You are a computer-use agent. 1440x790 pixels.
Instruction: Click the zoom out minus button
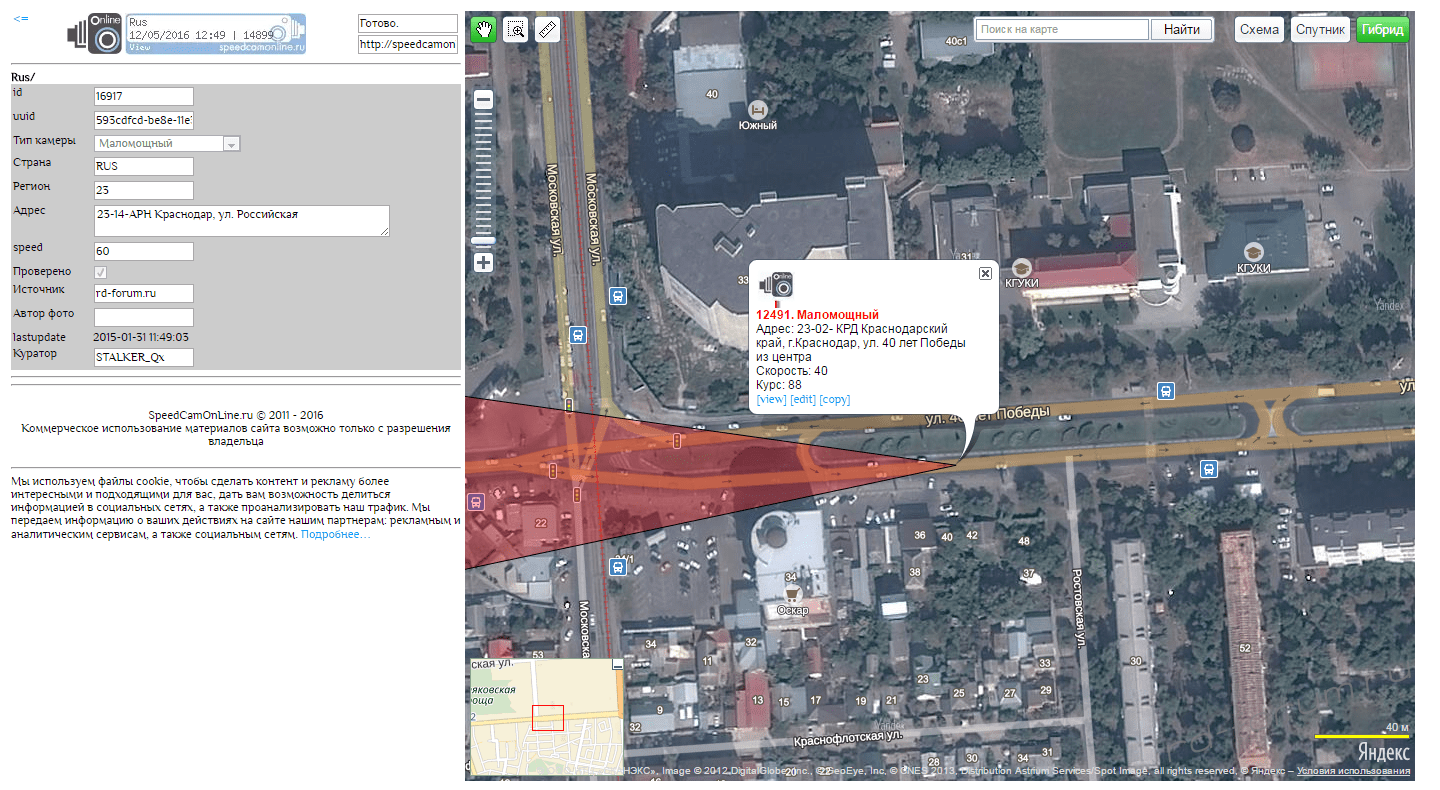pos(484,100)
